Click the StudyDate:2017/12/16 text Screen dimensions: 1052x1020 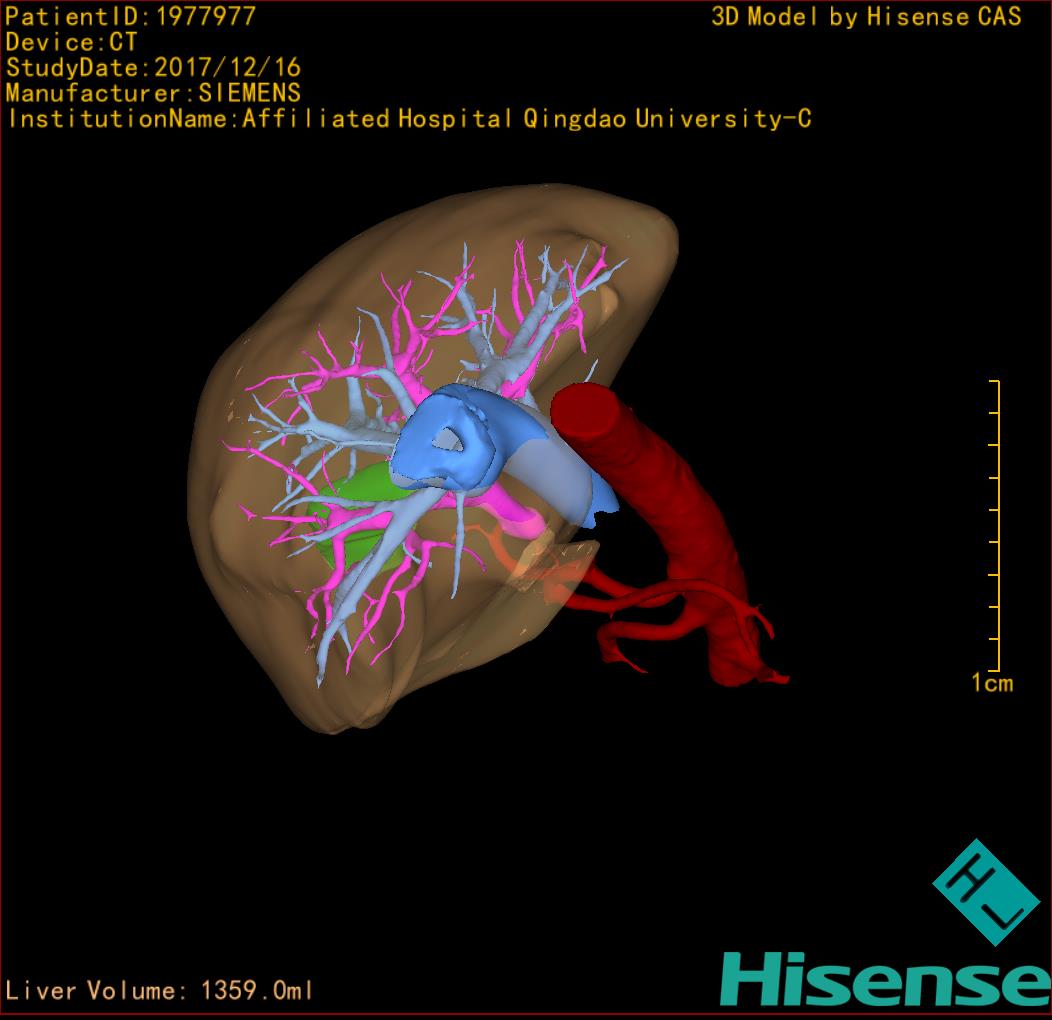153,67
